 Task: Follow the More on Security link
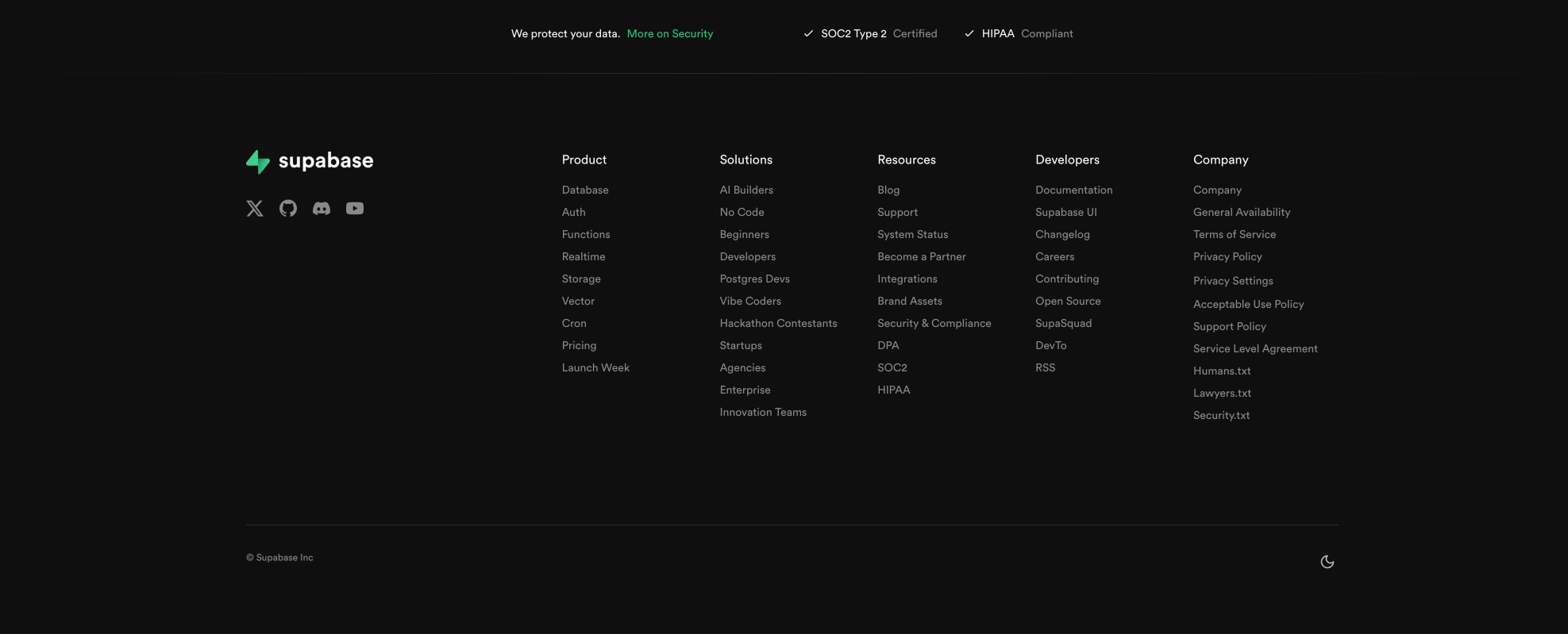tap(670, 33)
